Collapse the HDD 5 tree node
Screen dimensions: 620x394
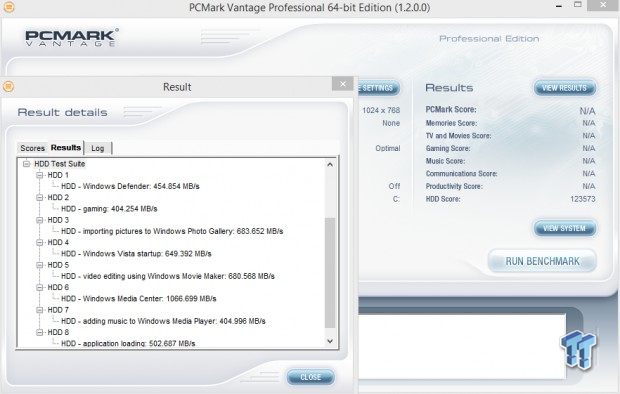pyautogui.click(x=40, y=265)
